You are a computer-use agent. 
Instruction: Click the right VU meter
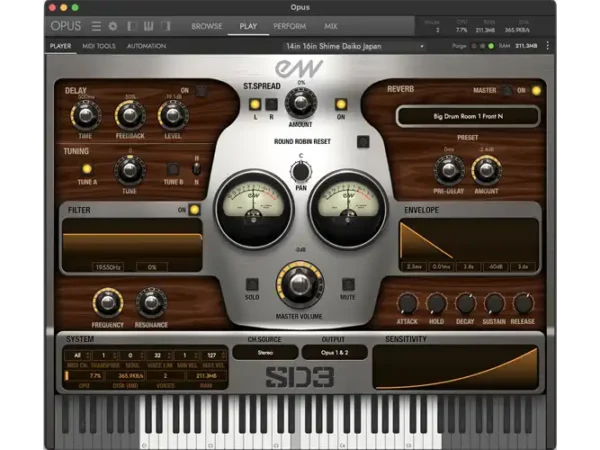[x=348, y=210]
